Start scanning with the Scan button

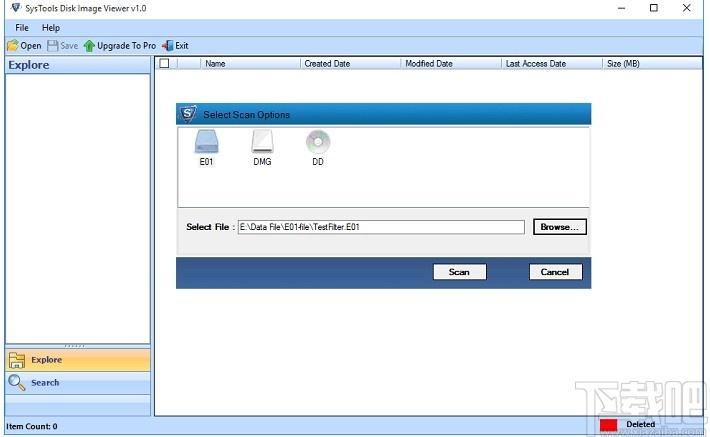point(459,272)
